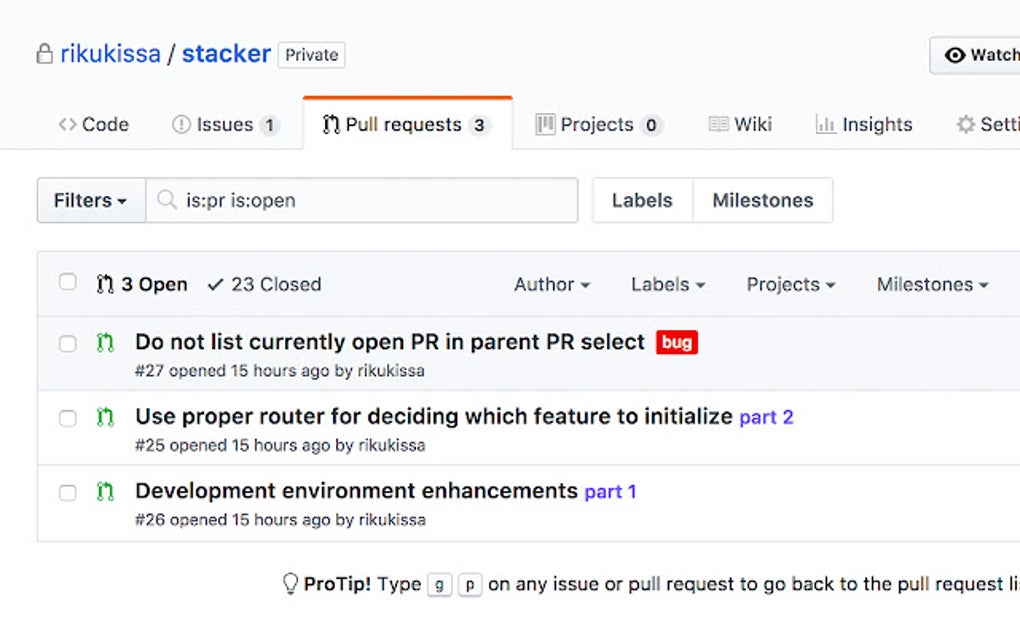Viewport: 1020px width, 638px height.
Task: Open the Settings gear icon
Action: tap(966, 124)
